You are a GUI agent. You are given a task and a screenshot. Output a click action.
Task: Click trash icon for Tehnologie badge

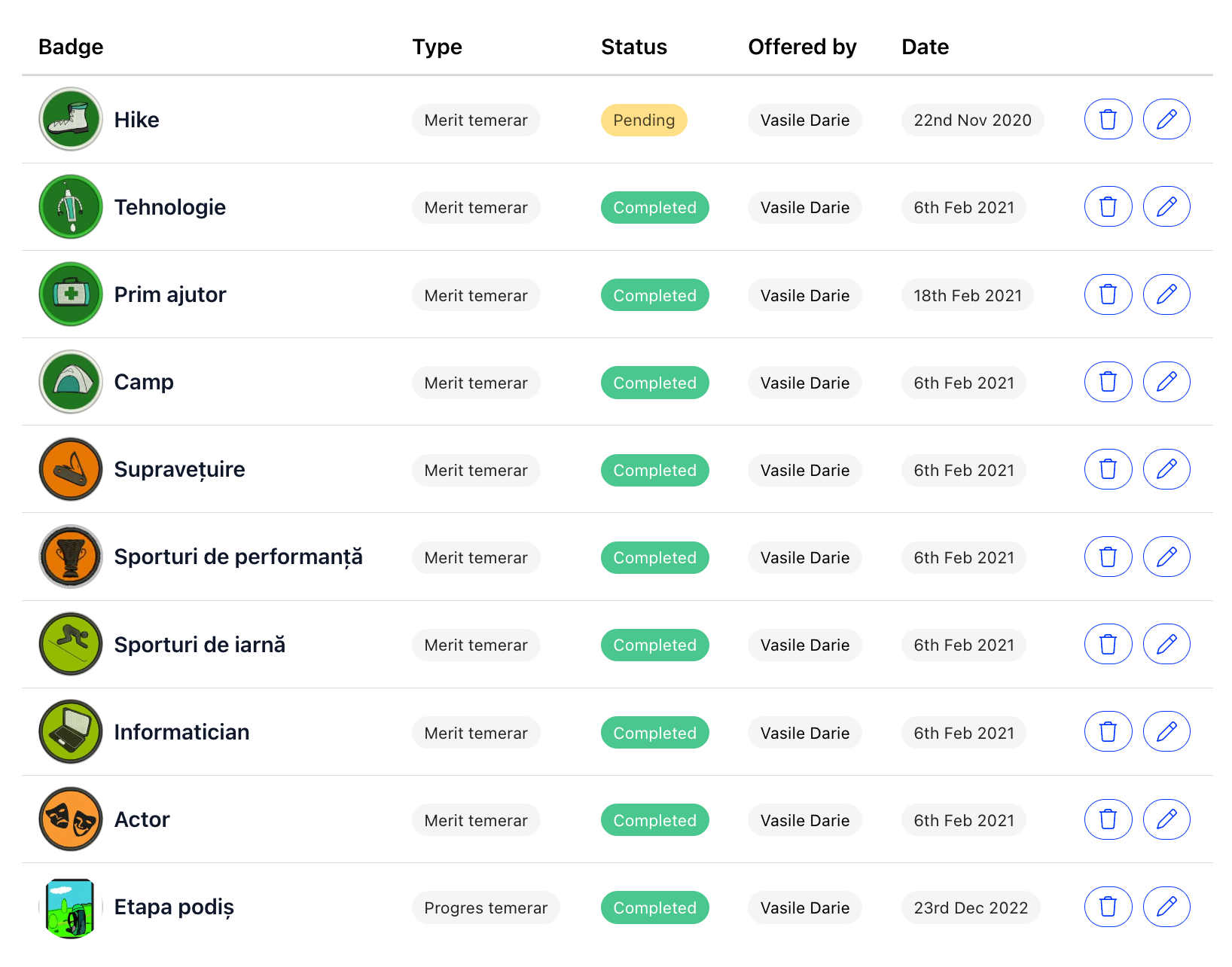click(x=1108, y=206)
